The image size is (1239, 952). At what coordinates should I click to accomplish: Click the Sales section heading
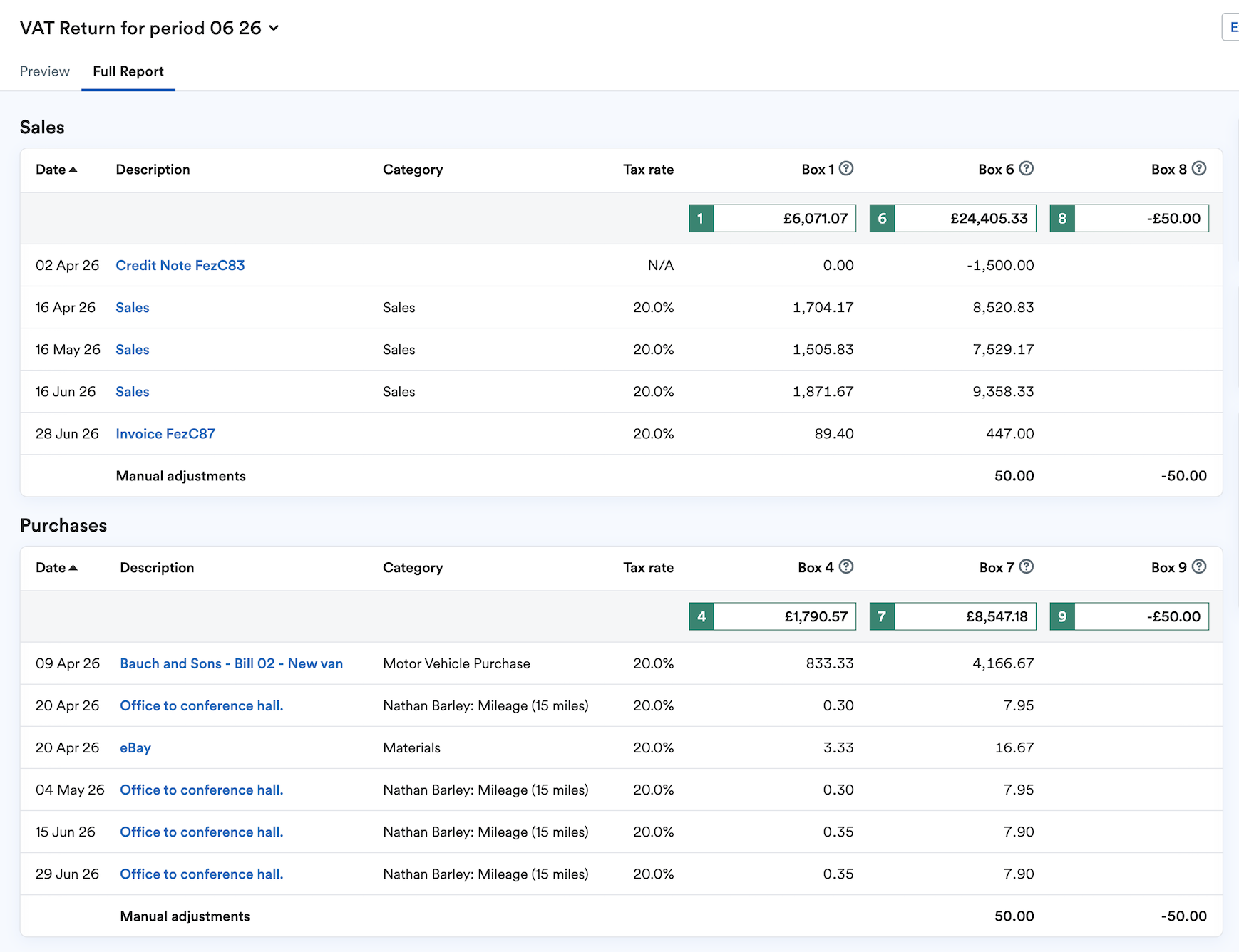point(42,127)
